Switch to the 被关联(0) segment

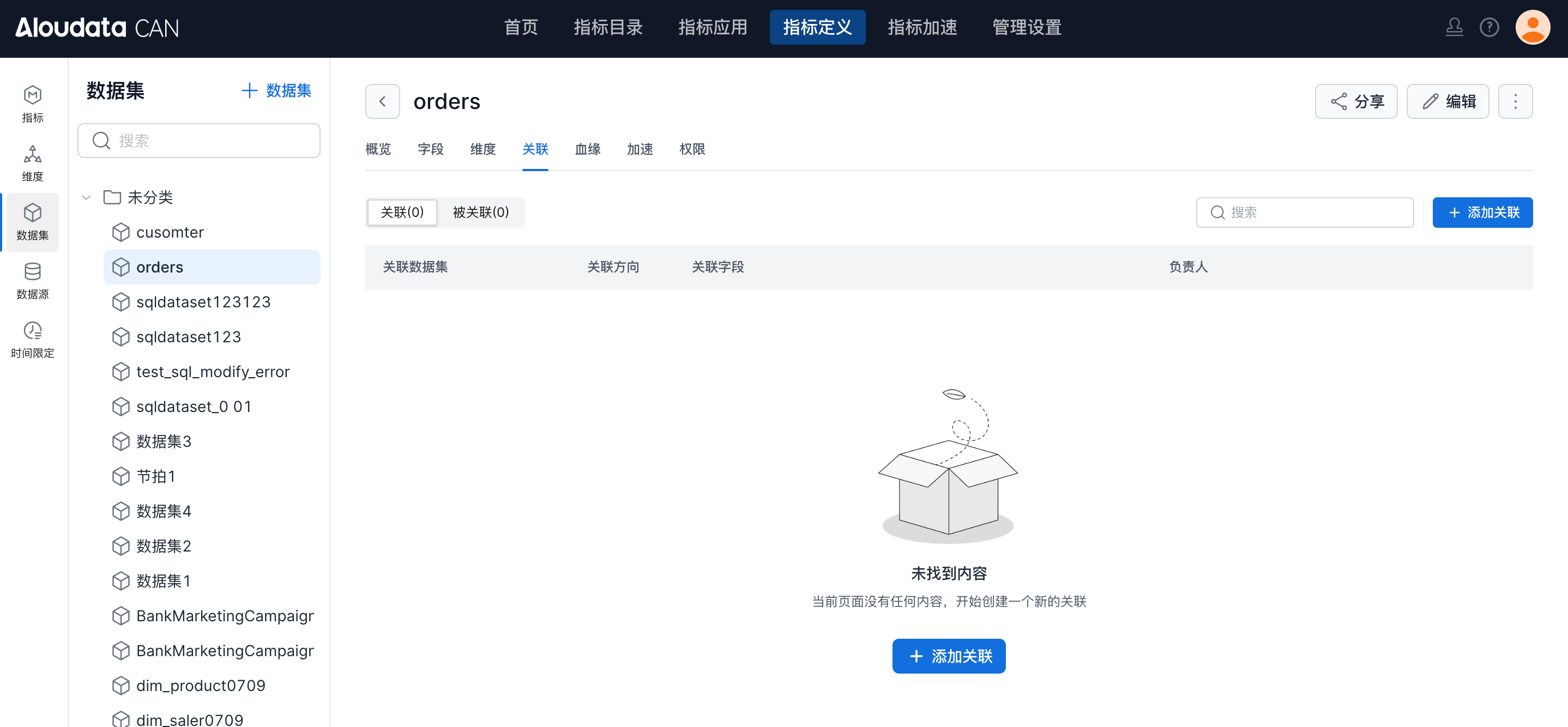[x=480, y=213]
